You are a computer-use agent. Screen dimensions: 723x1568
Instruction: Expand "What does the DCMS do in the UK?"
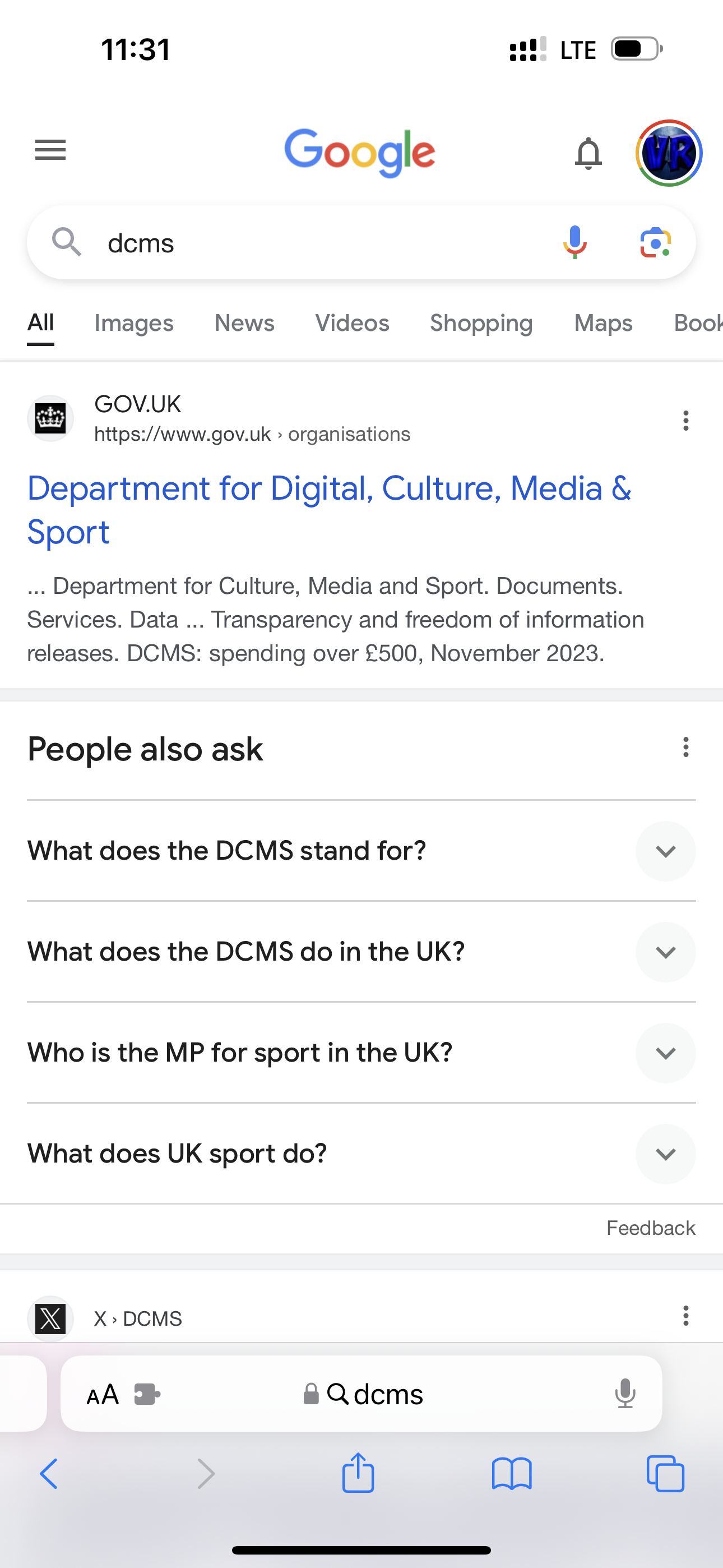665,952
